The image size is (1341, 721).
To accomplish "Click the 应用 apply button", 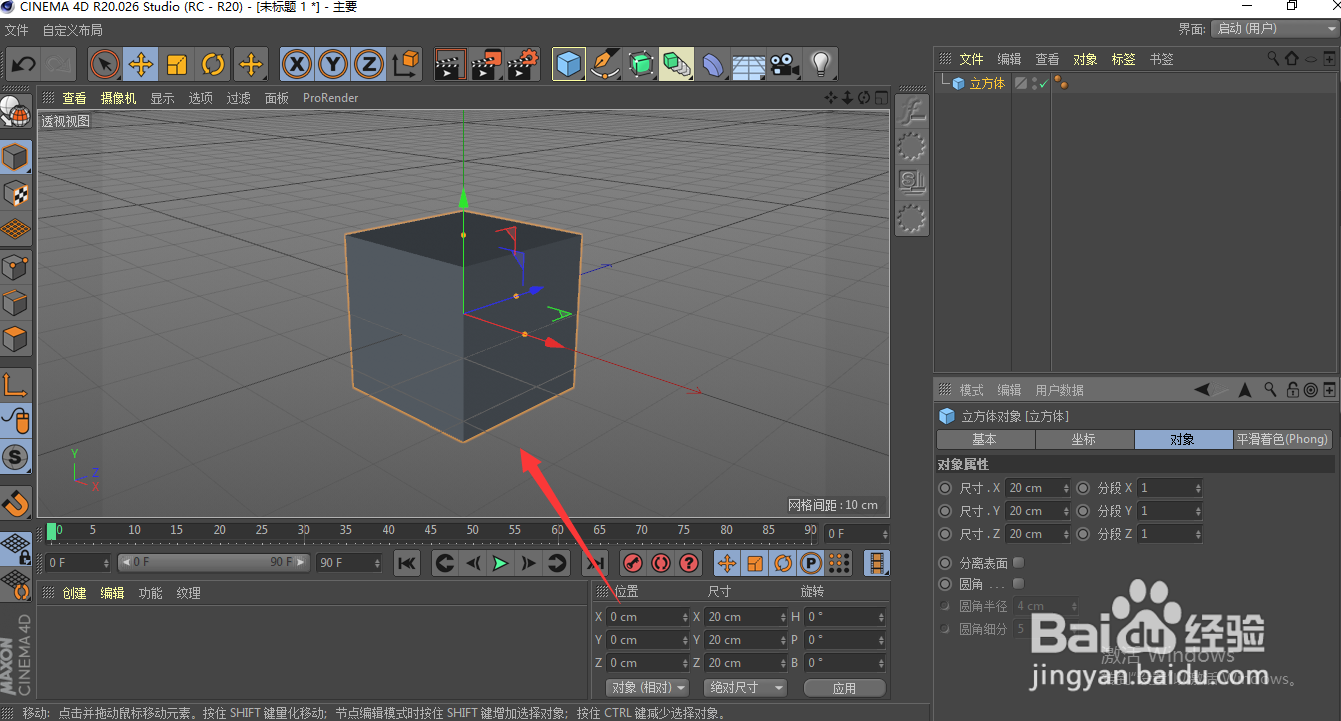I will (x=845, y=688).
